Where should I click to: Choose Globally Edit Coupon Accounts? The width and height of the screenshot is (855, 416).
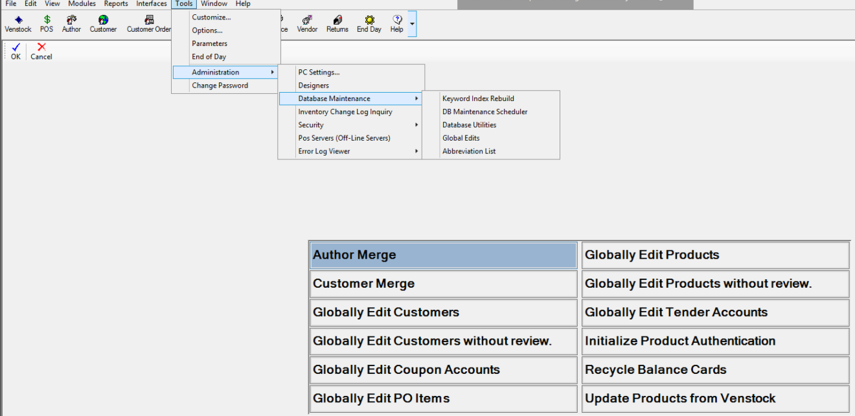(x=443, y=370)
